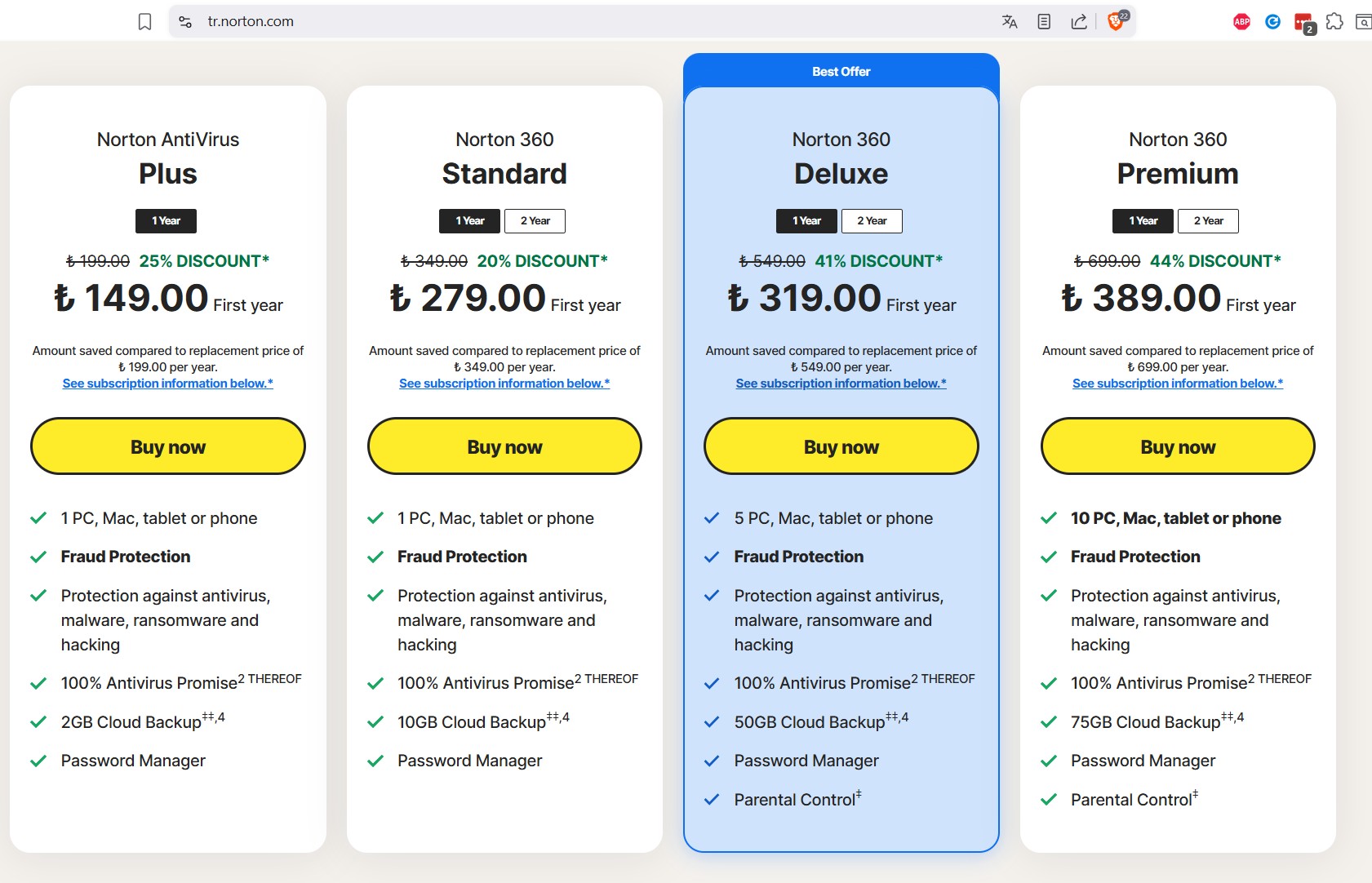Open subscription information link under 360 Standard
The image size is (1372, 883).
click(504, 384)
